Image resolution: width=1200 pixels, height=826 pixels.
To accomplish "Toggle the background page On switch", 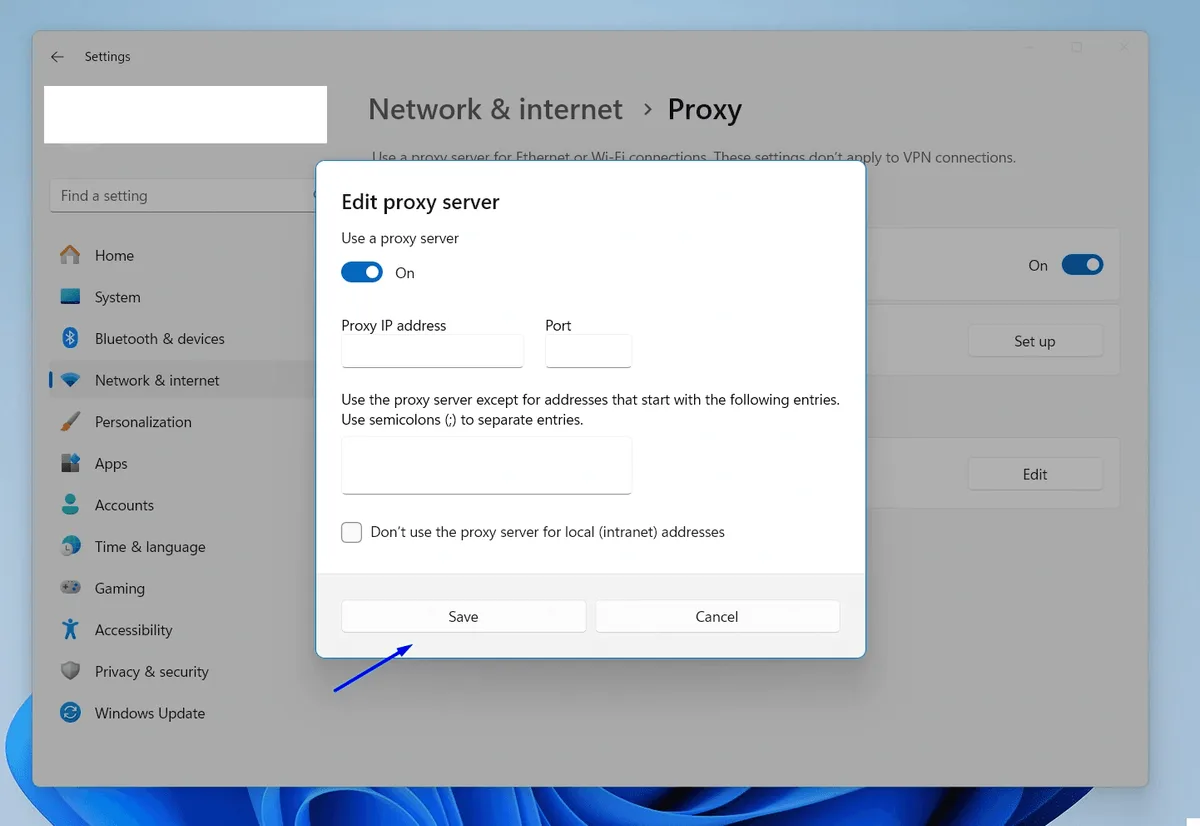I will tap(1082, 265).
